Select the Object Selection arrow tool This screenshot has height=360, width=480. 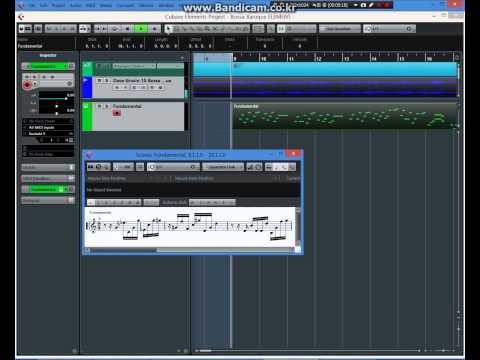pos(168,29)
